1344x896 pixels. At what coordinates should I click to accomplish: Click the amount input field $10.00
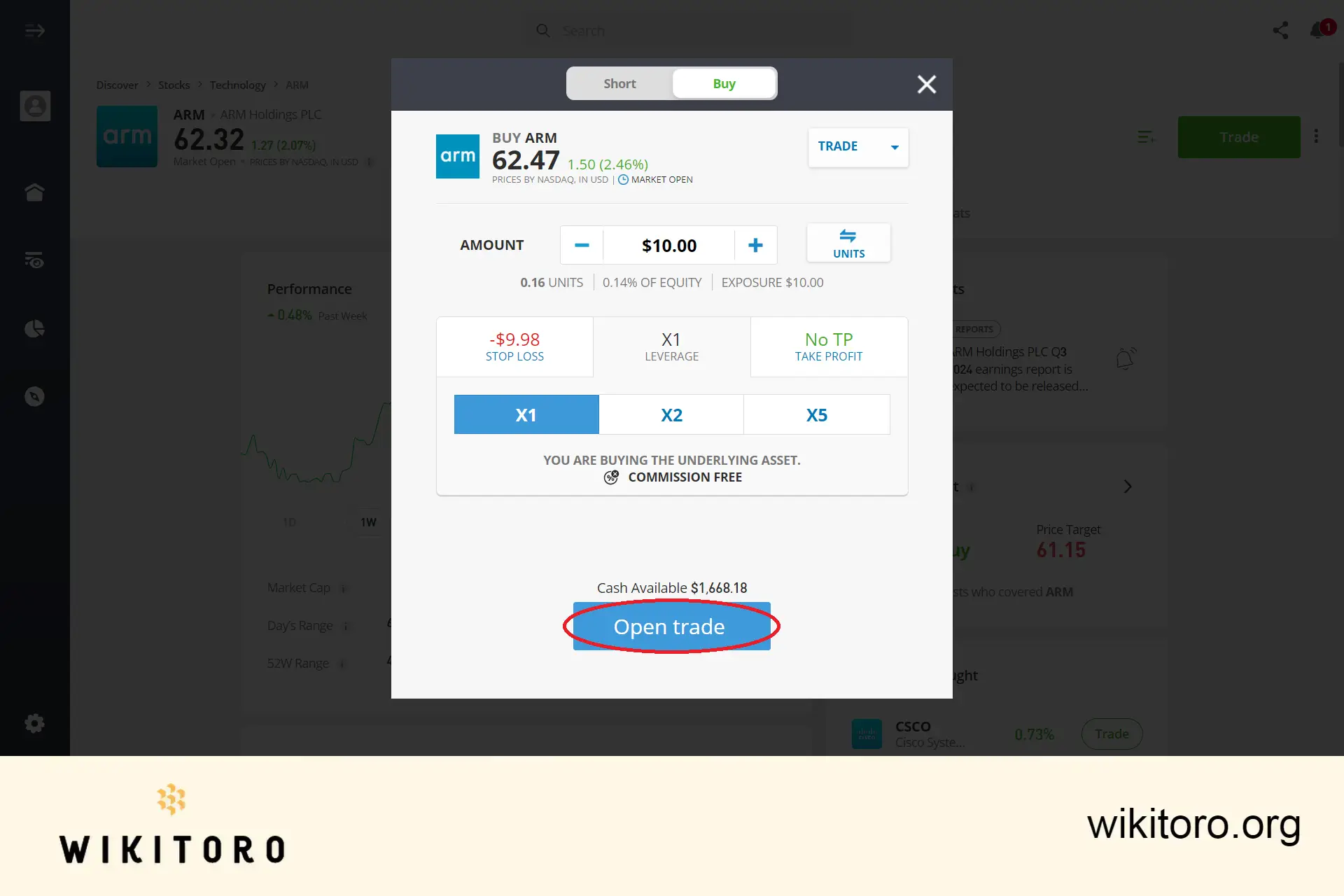[668, 244]
